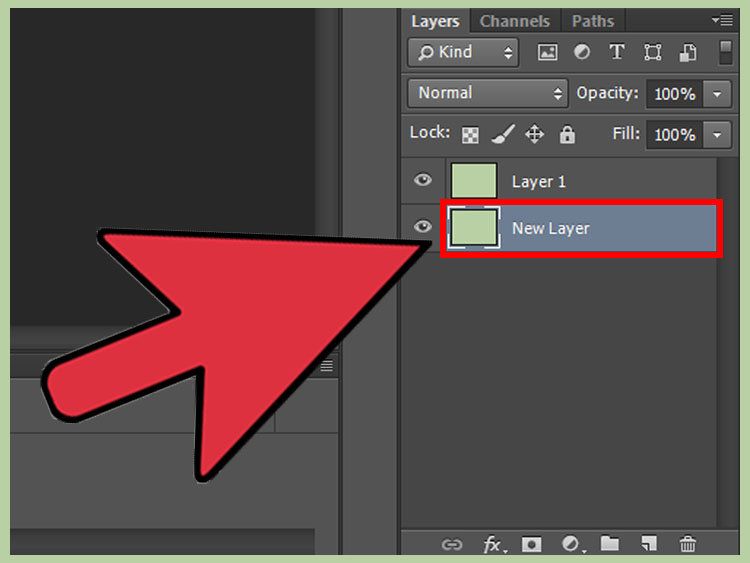This screenshot has height=563, width=750.
Task: Select the New Layer name text
Action: tap(551, 229)
